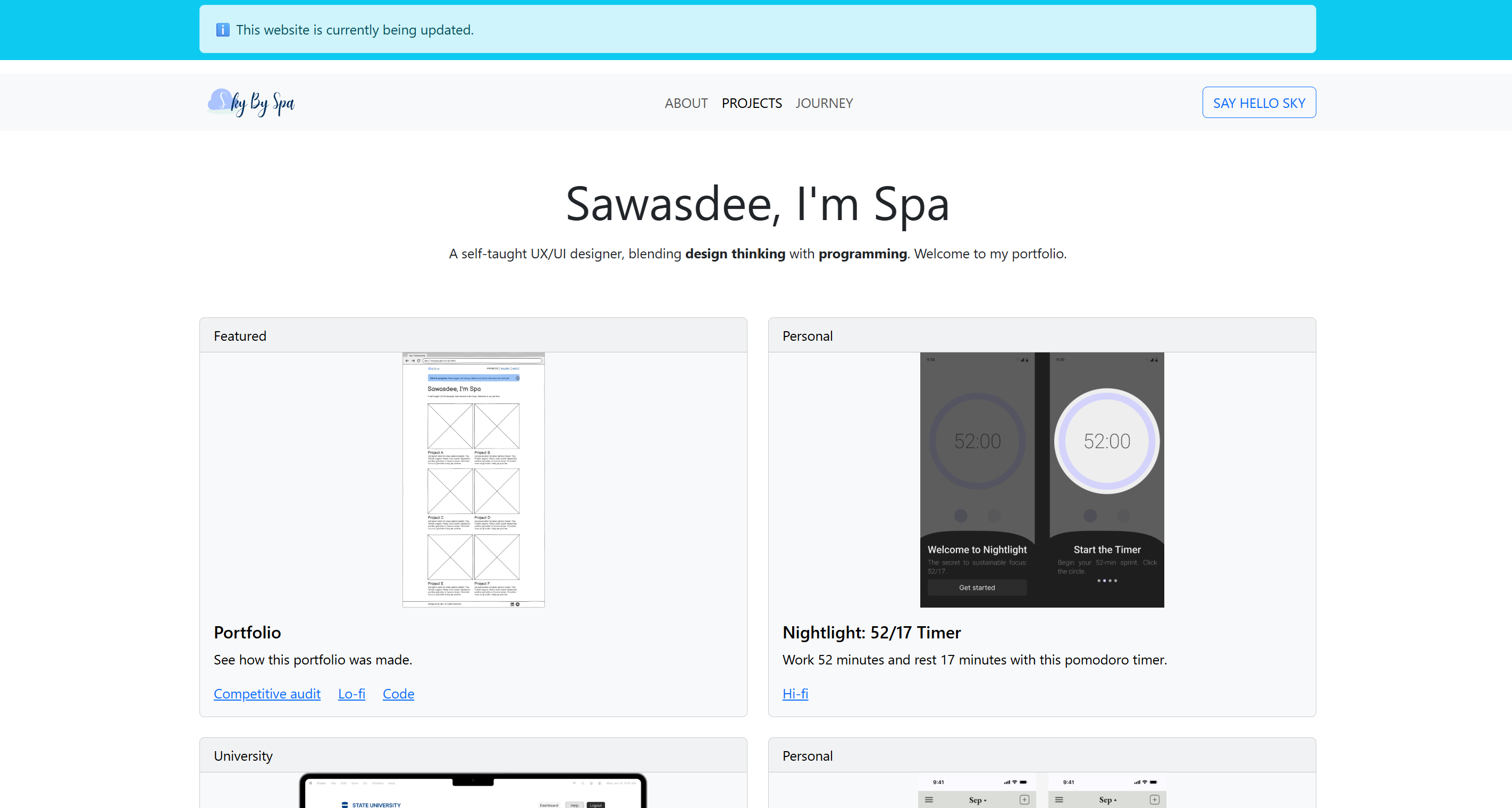Click the Portfolio wireframe thumbnail
This screenshot has height=808, width=1512.
473,481
